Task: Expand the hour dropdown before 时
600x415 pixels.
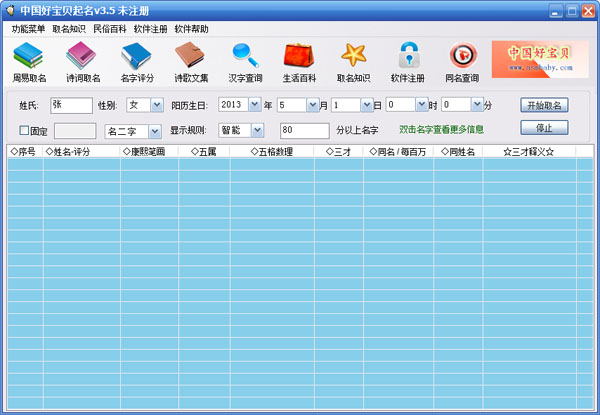Action: click(422, 104)
